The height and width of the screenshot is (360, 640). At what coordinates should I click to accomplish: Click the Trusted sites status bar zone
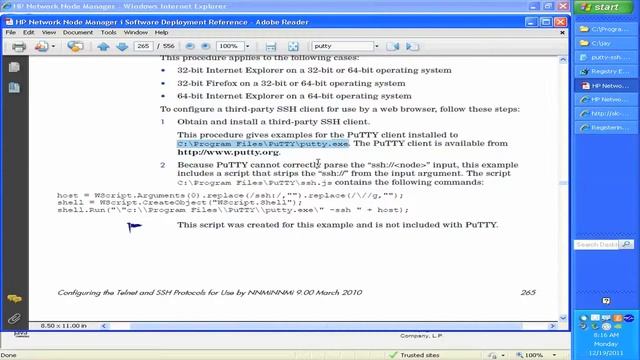(x=414, y=355)
